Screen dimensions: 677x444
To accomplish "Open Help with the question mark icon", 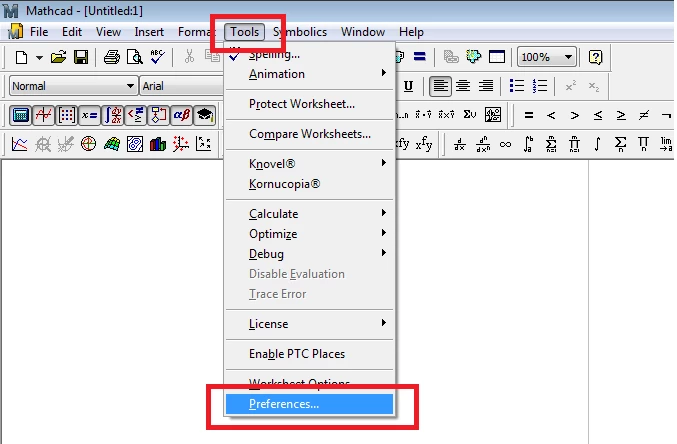I will coord(595,57).
